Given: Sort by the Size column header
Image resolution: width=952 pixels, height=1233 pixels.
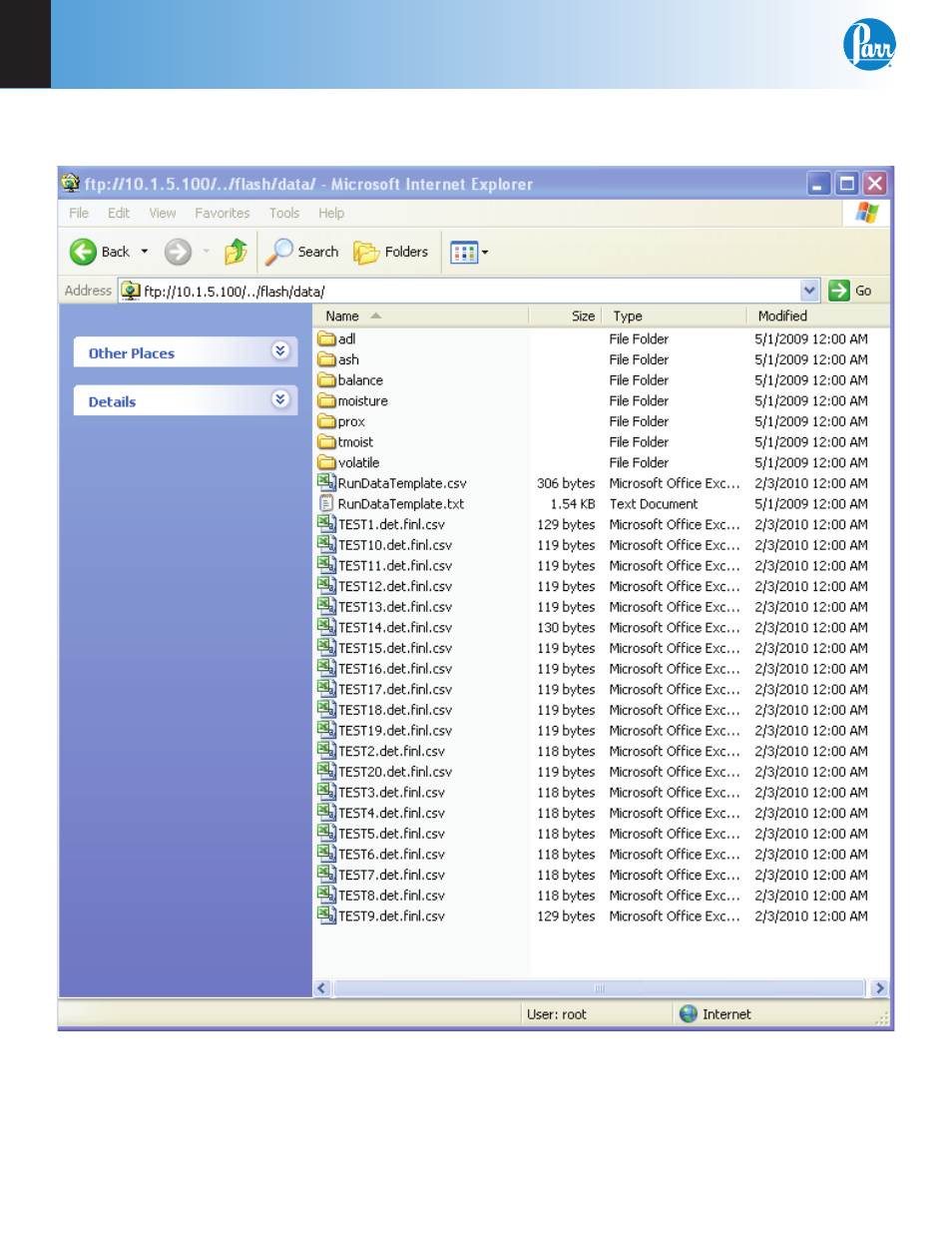Looking at the screenshot, I should [564, 315].
